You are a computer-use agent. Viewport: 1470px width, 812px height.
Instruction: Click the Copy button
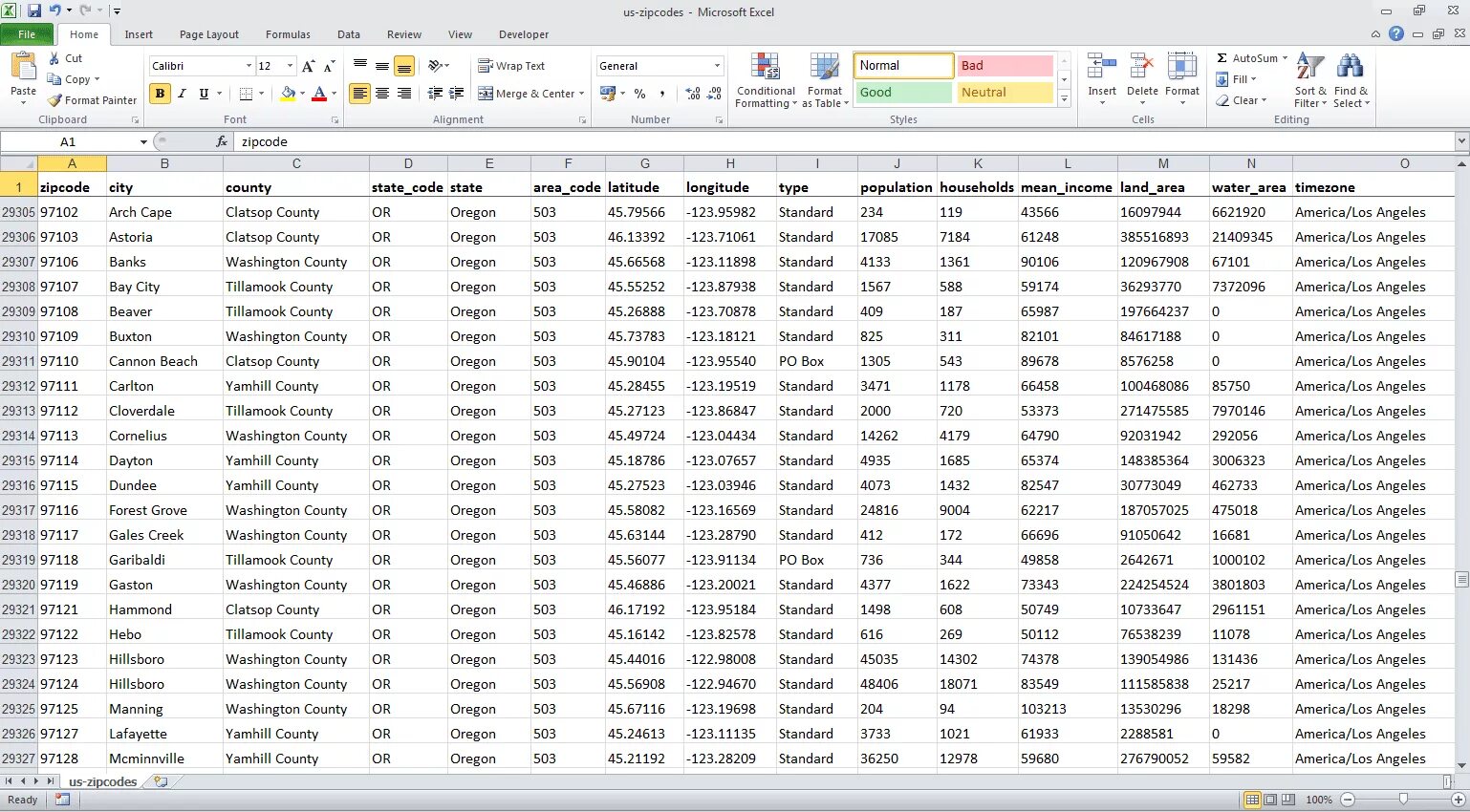click(x=73, y=79)
